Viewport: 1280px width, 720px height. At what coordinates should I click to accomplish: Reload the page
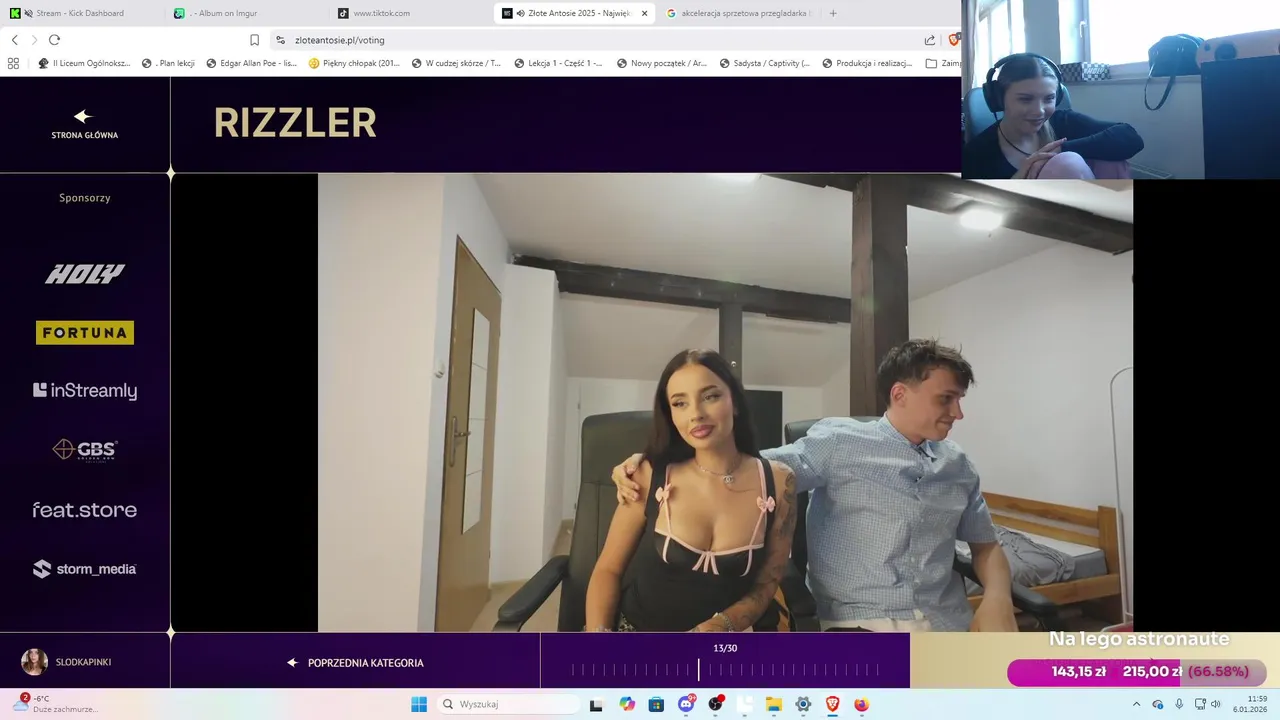coord(54,40)
